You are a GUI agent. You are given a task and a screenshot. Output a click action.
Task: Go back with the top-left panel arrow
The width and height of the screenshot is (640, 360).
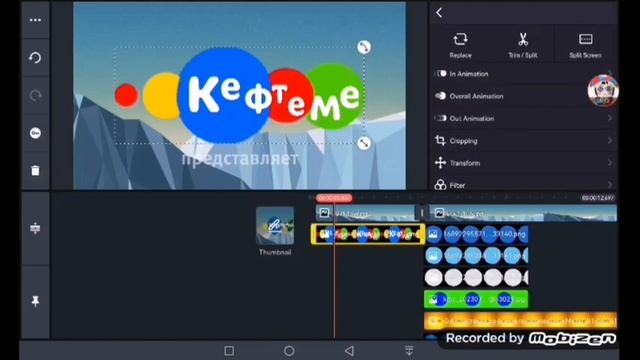tap(439, 13)
